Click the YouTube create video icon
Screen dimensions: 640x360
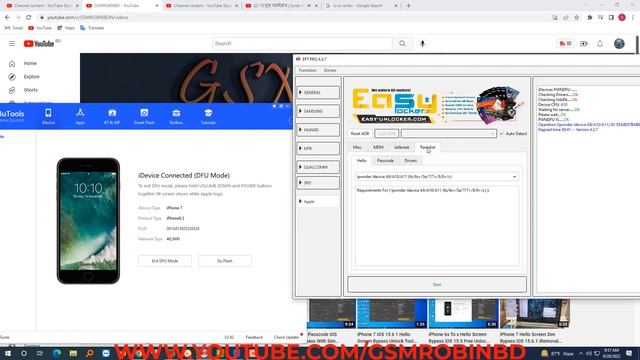click(584, 43)
